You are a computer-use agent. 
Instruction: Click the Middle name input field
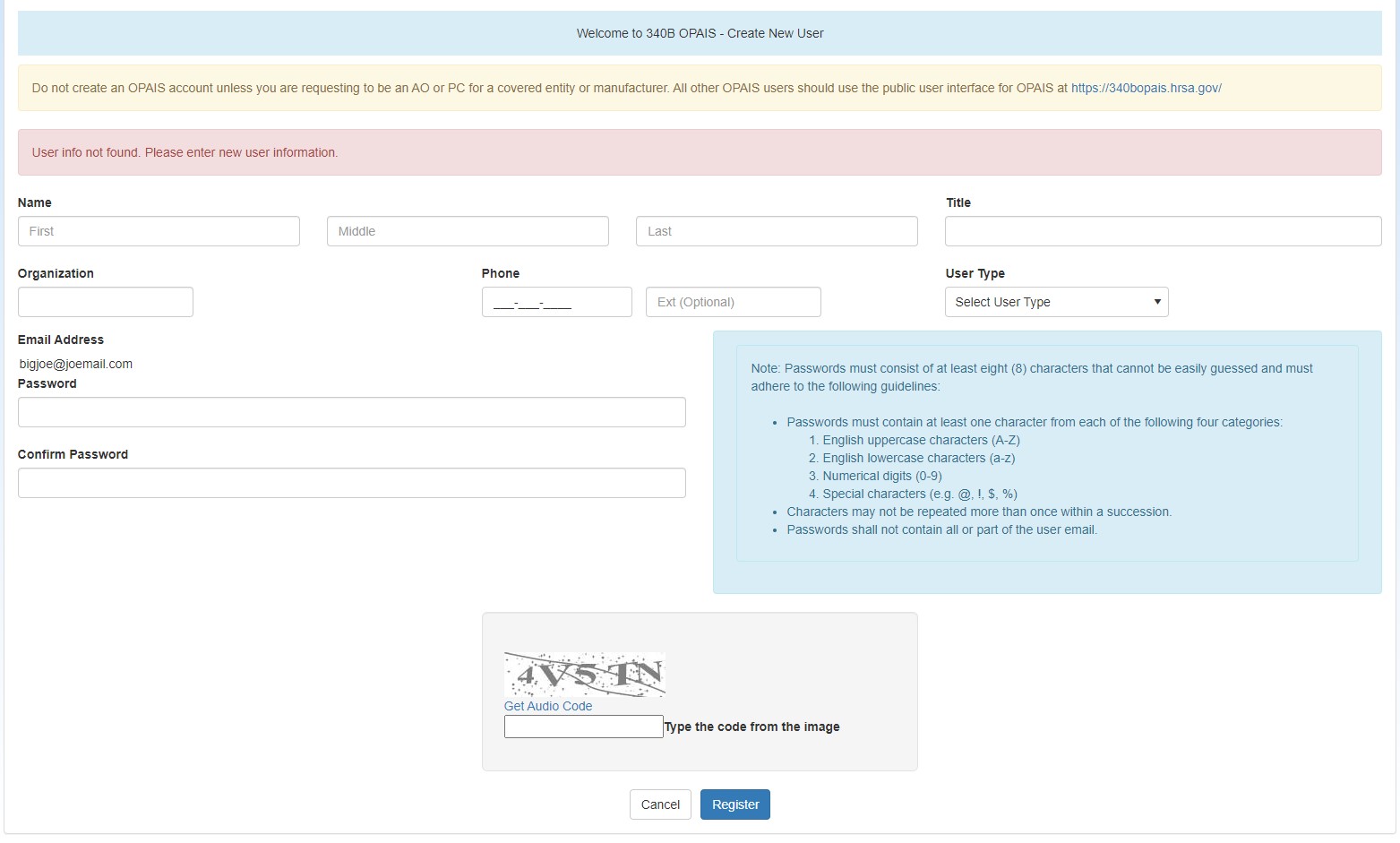[x=468, y=231]
